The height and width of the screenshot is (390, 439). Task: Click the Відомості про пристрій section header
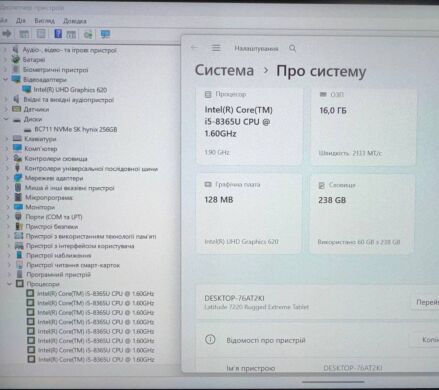(266, 340)
